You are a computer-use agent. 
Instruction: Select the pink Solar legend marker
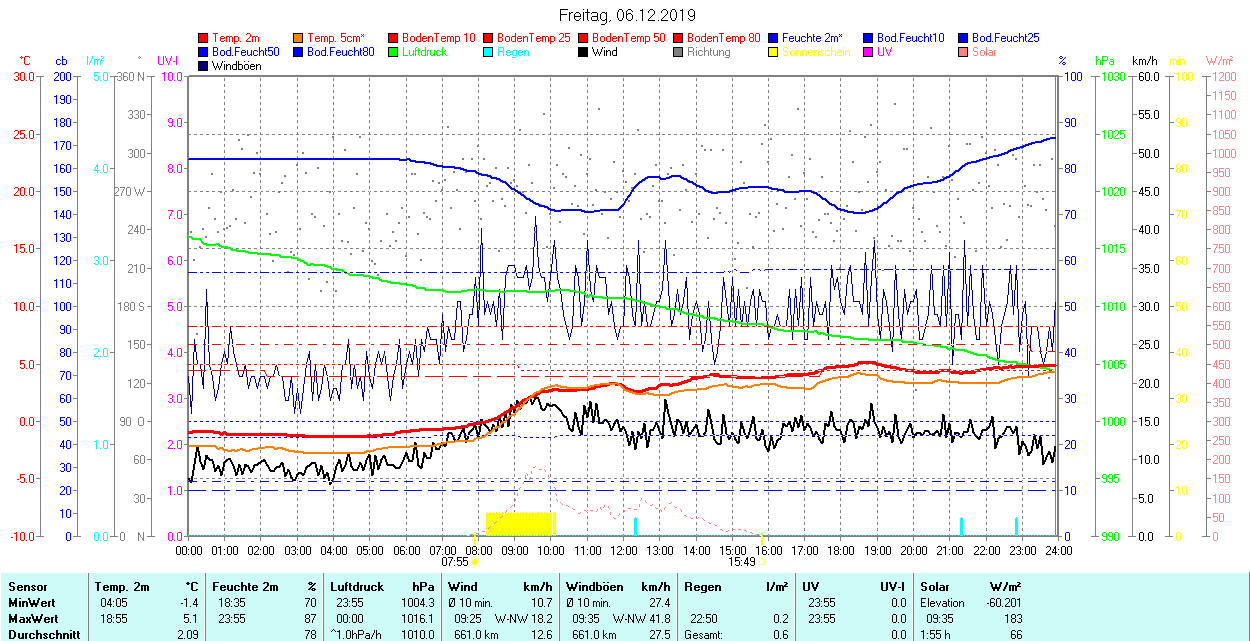pos(963,52)
